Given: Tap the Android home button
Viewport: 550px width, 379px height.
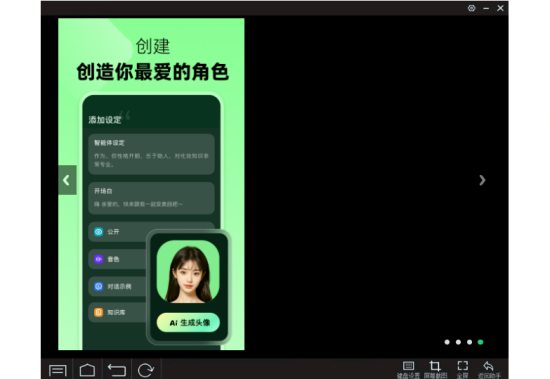Looking at the screenshot, I should [87, 370].
